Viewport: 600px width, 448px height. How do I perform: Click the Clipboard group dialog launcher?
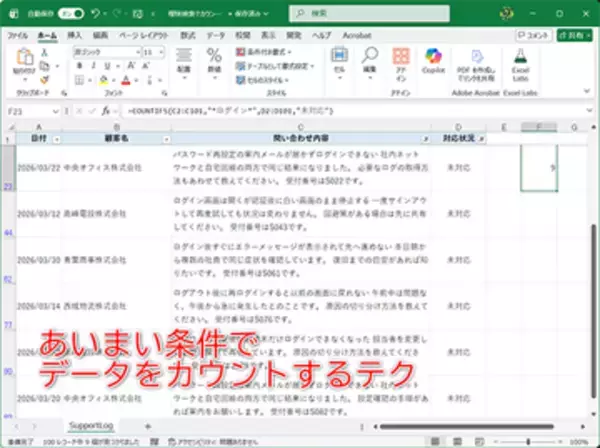[64, 93]
